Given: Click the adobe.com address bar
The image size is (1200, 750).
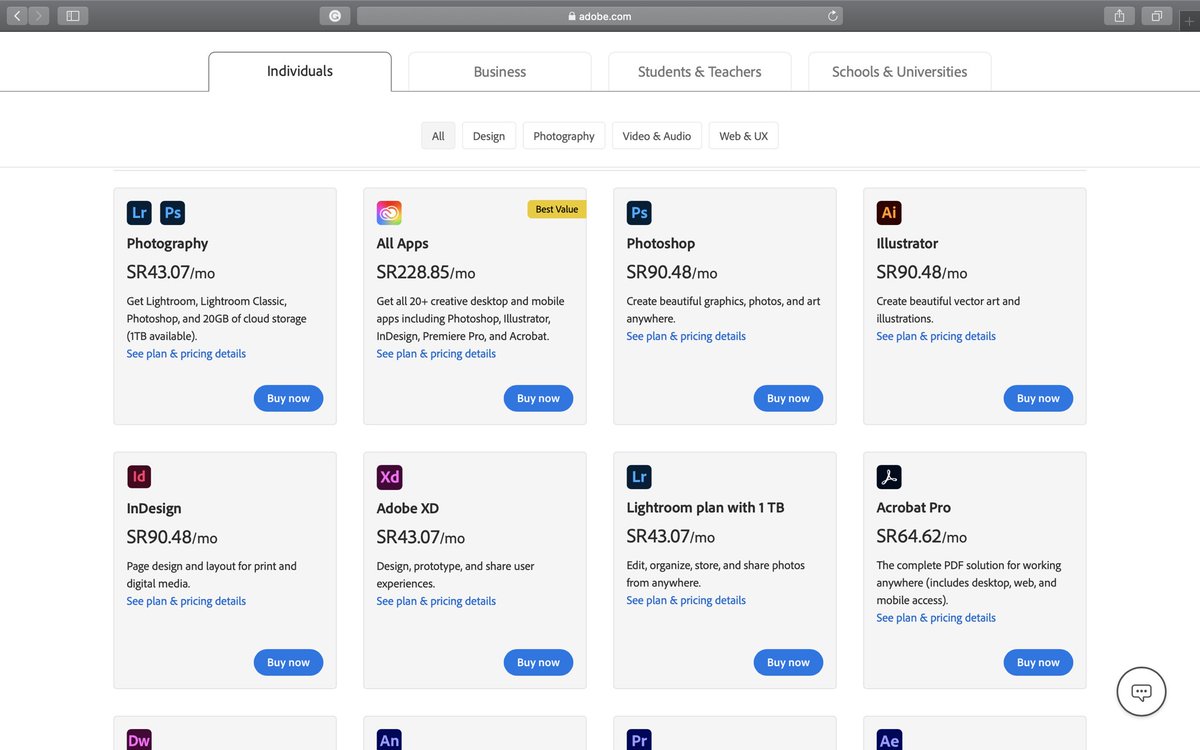Looking at the screenshot, I should click(x=600, y=16).
